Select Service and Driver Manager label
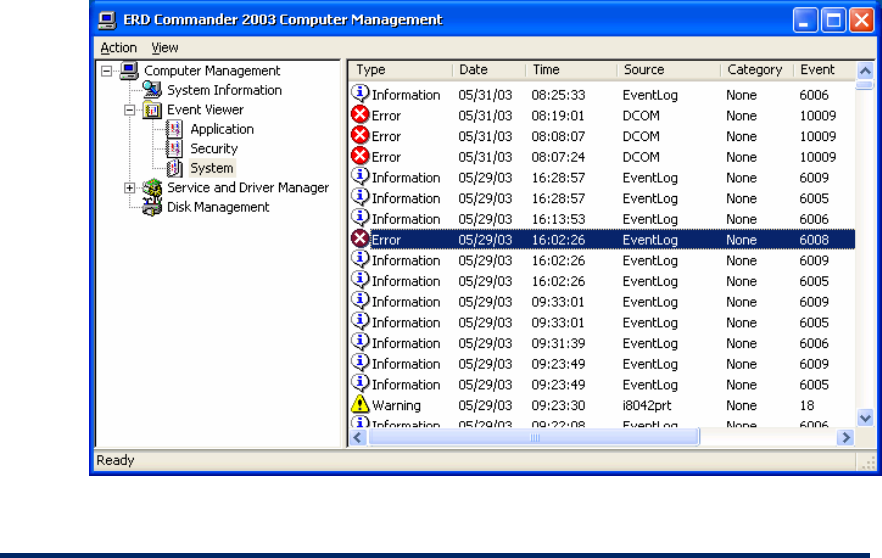Viewport: 882px width, 558px height. coord(248,188)
